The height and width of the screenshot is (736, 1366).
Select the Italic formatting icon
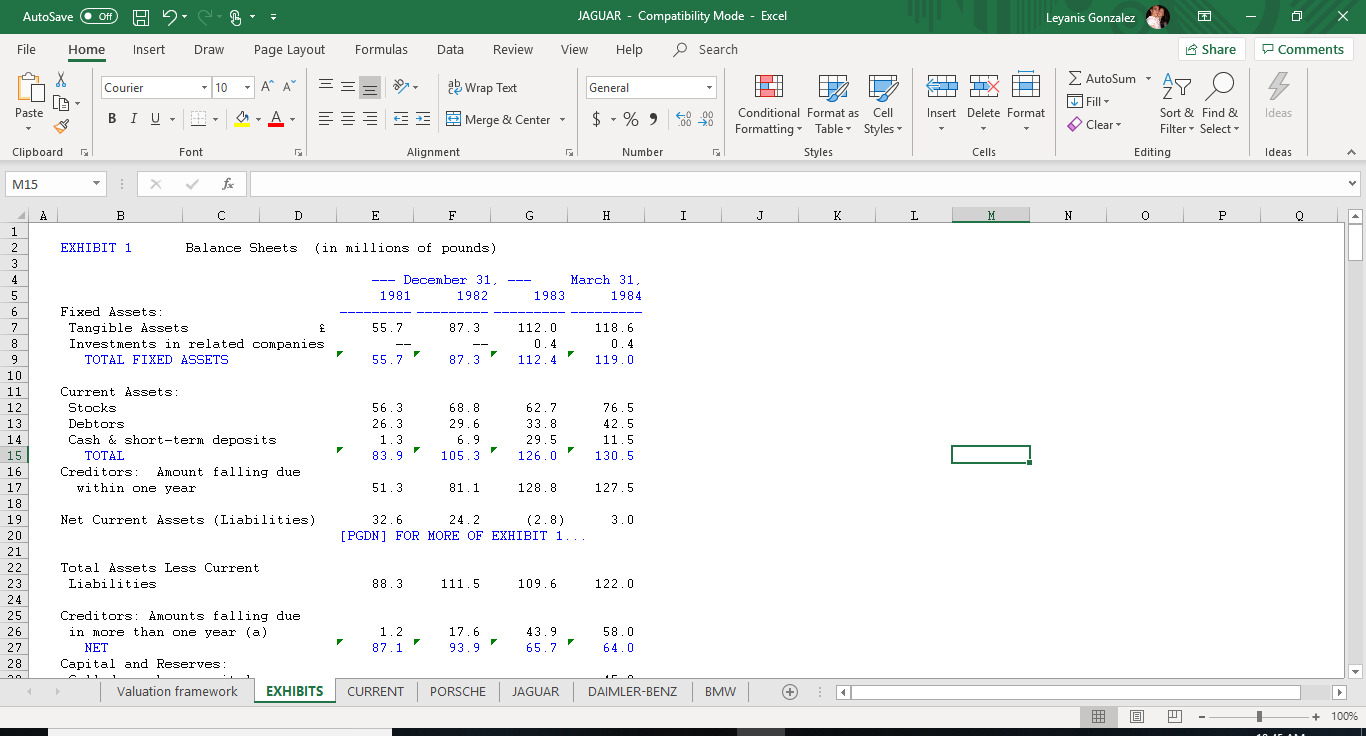point(133,119)
